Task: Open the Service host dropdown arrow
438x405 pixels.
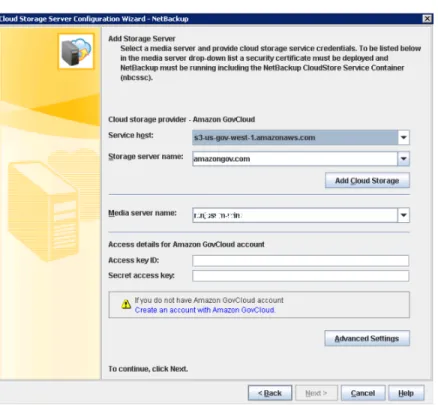Action: pos(403,138)
